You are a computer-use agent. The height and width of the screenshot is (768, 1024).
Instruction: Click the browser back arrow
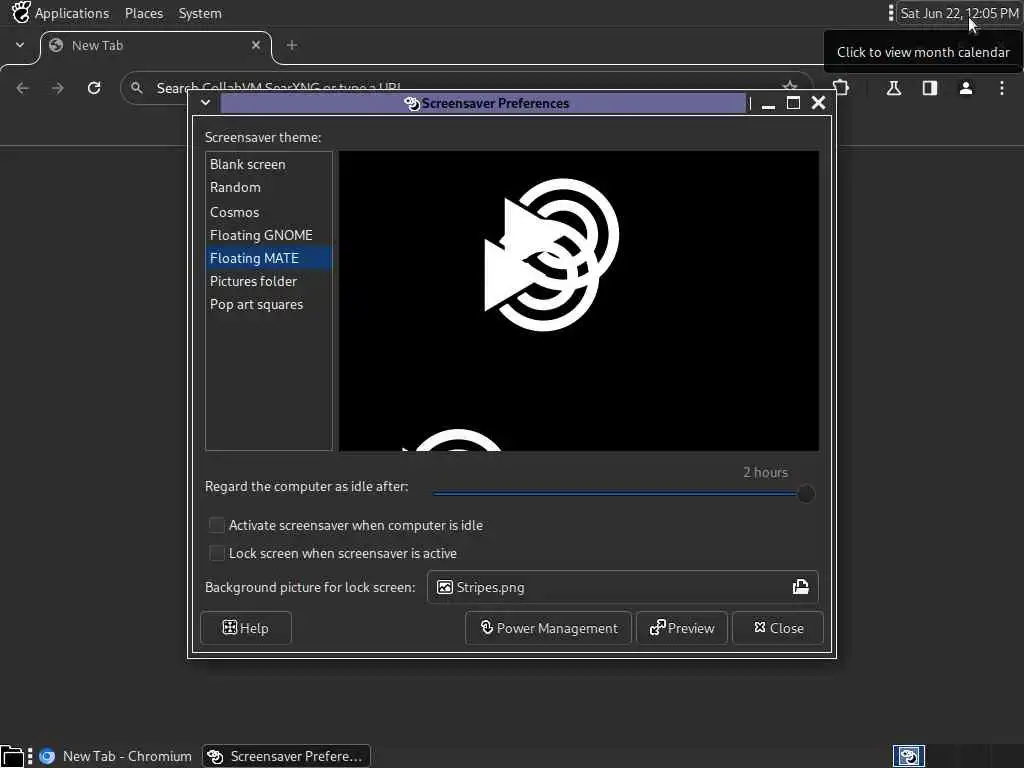(x=23, y=88)
